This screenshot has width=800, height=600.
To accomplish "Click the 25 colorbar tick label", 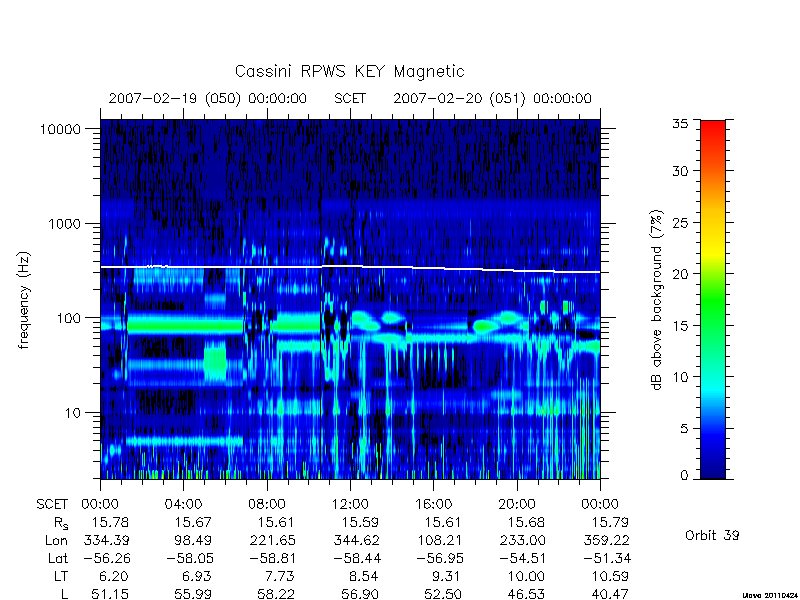I will click(680, 223).
